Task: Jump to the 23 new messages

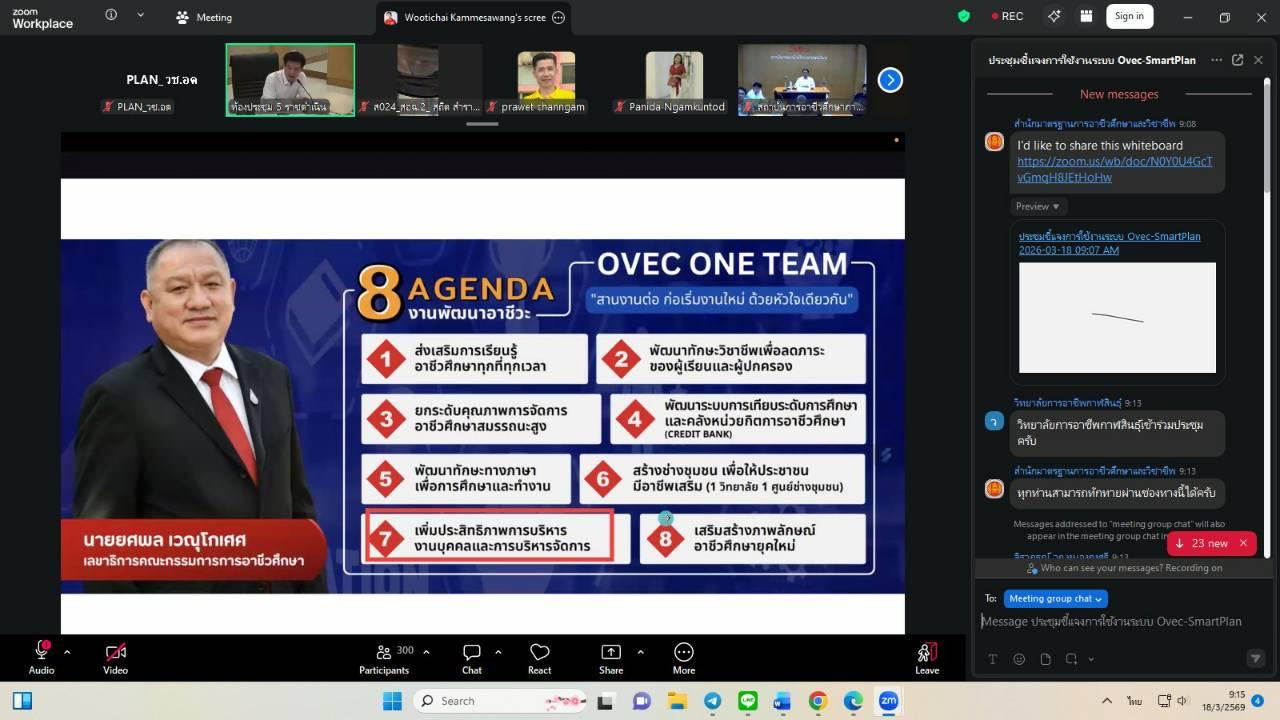Action: (1210, 543)
